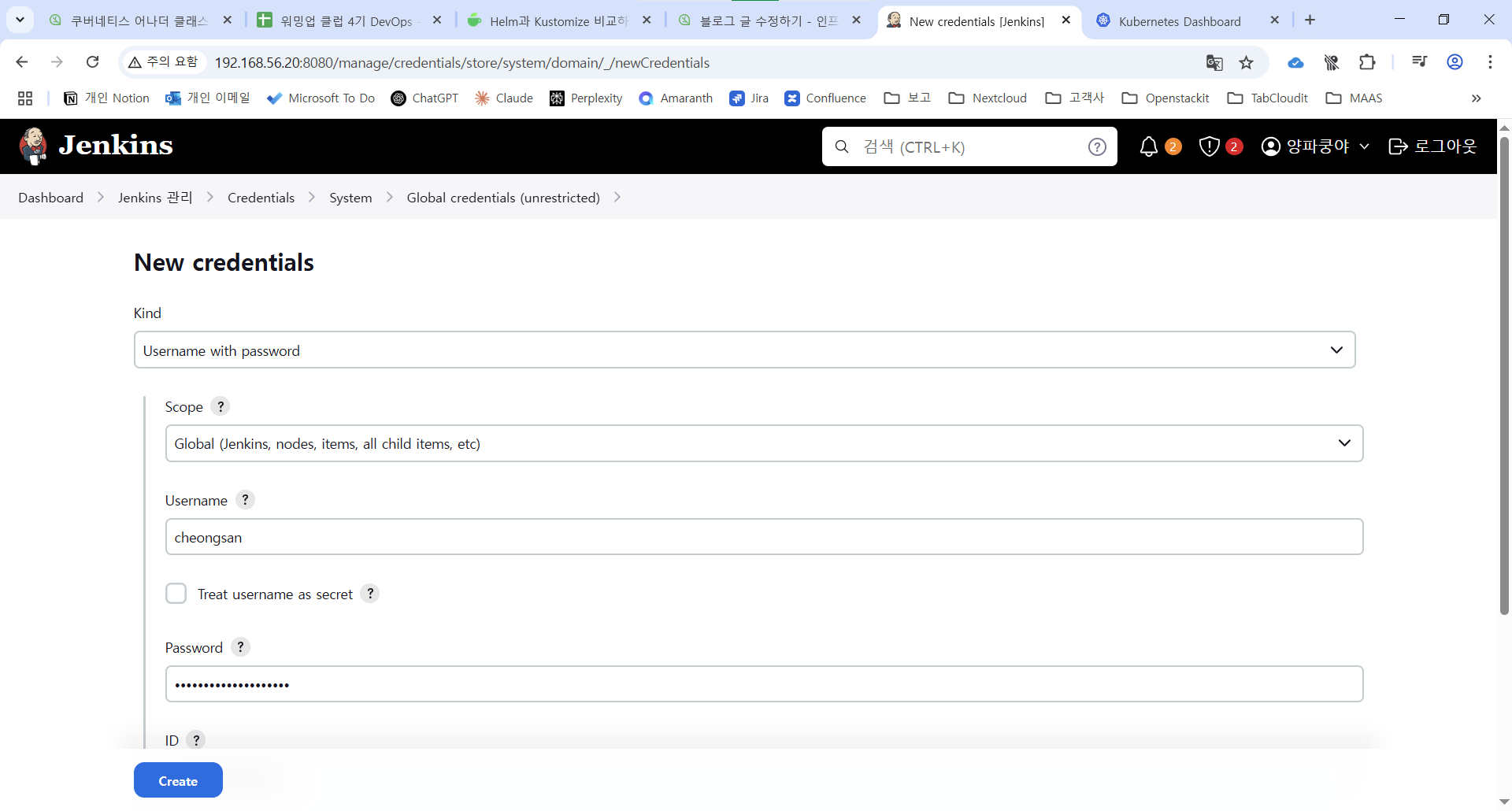This screenshot has width=1512, height=811.
Task: Bookmark this page with the star icon
Action: coord(1246,62)
